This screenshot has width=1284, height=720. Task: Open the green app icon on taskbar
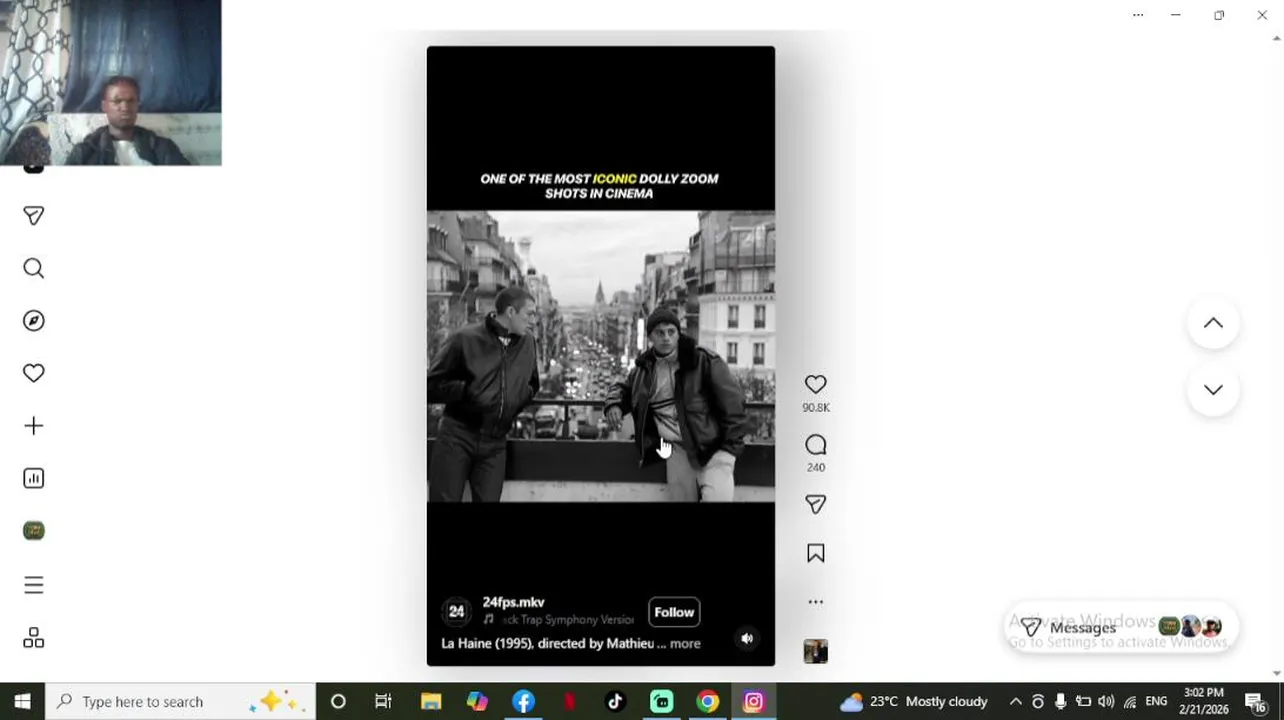[661, 701]
